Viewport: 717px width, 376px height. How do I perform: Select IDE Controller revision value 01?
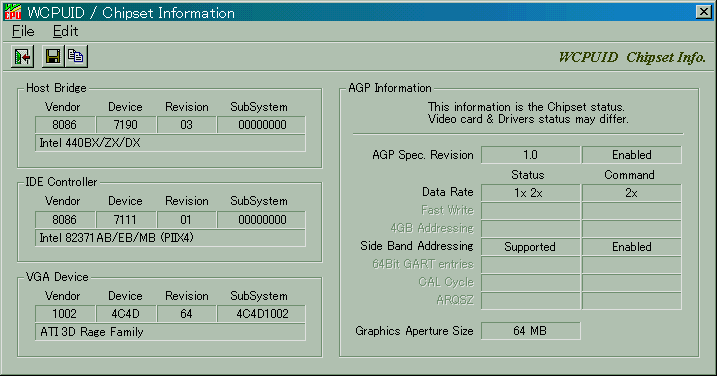(x=187, y=220)
